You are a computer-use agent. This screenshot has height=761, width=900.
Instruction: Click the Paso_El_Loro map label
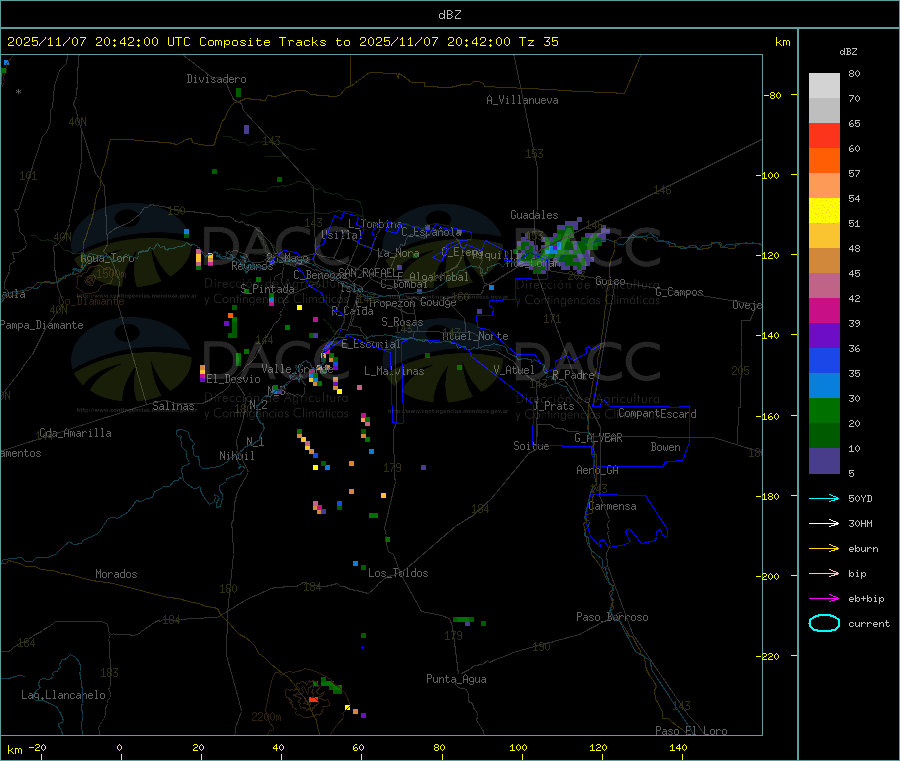(691, 731)
